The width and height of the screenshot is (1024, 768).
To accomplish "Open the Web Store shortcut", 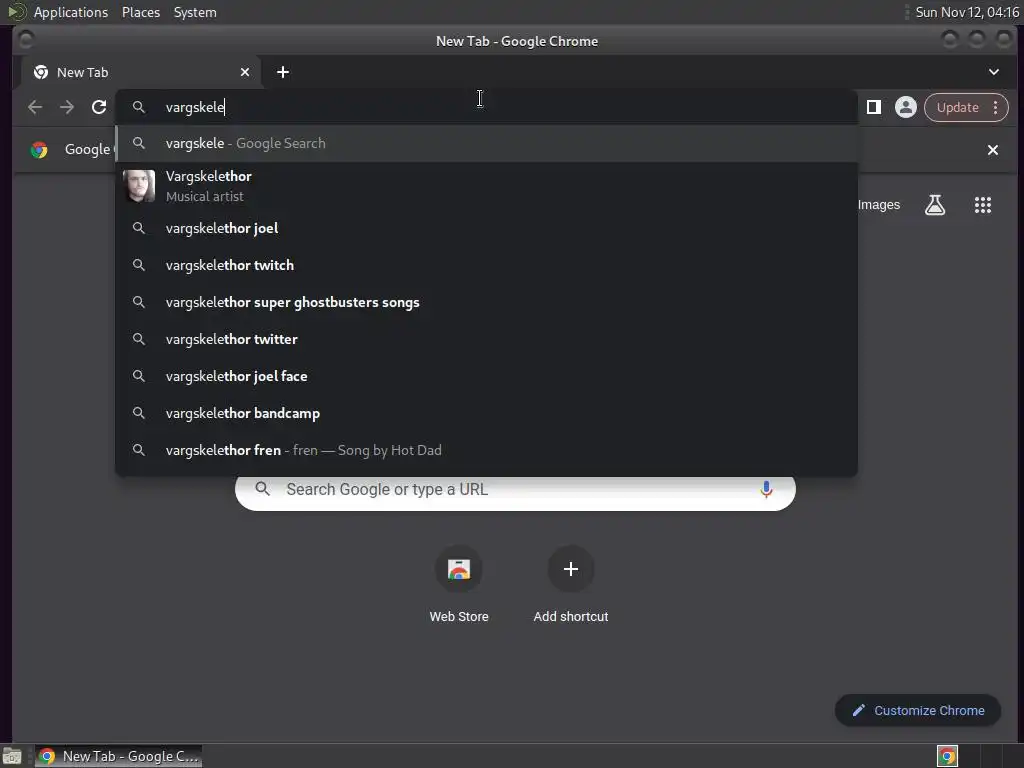I will [x=459, y=584].
